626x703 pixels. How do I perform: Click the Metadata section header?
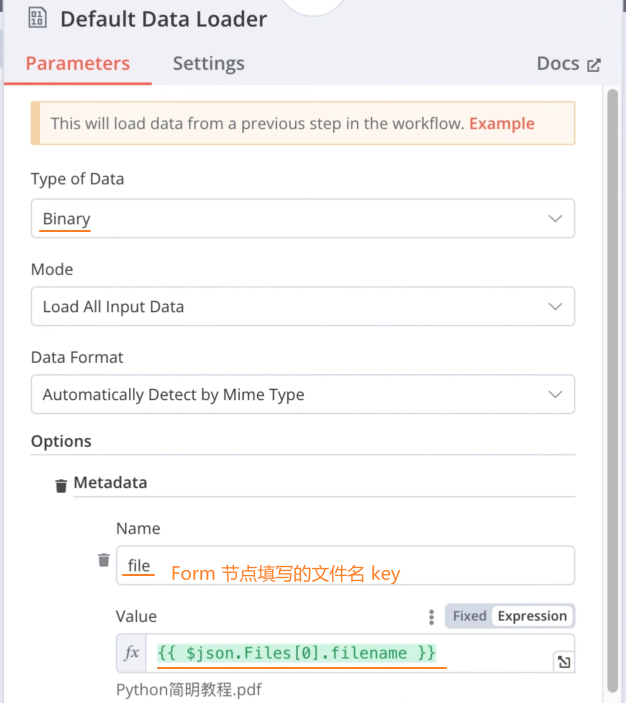pyautogui.click(x=110, y=483)
